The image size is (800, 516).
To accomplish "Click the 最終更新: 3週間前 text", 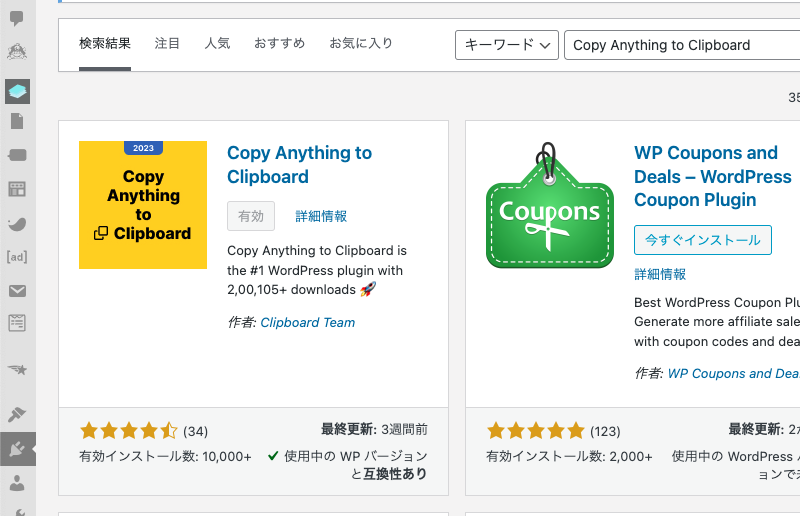I will 374,430.
